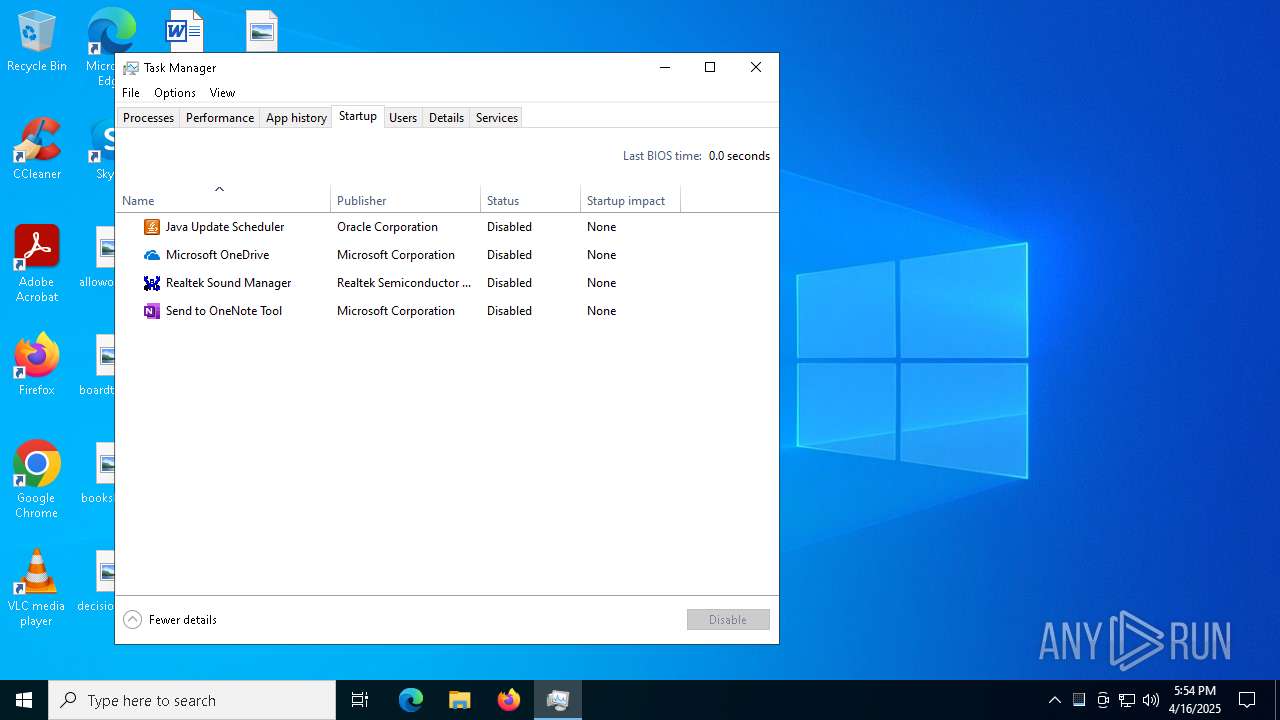Open the Recycle Bin desktop icon
Viewport: 1280px width, 720px height.
37,42
